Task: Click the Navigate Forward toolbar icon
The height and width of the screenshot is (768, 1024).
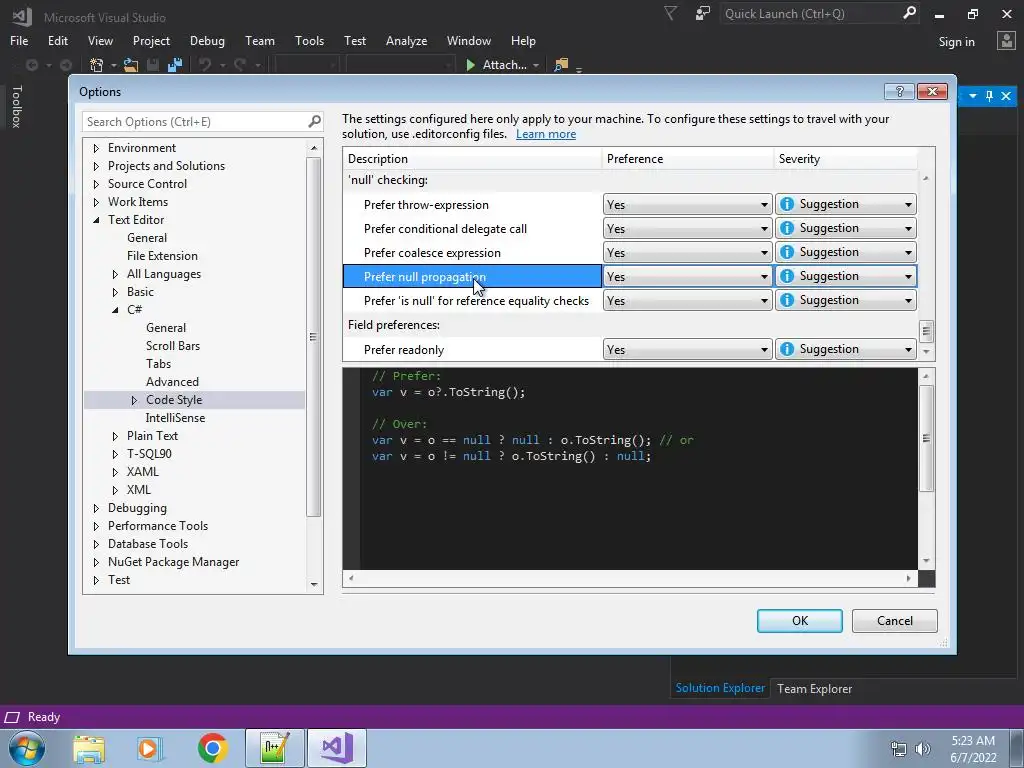Action: coord(66,65)
